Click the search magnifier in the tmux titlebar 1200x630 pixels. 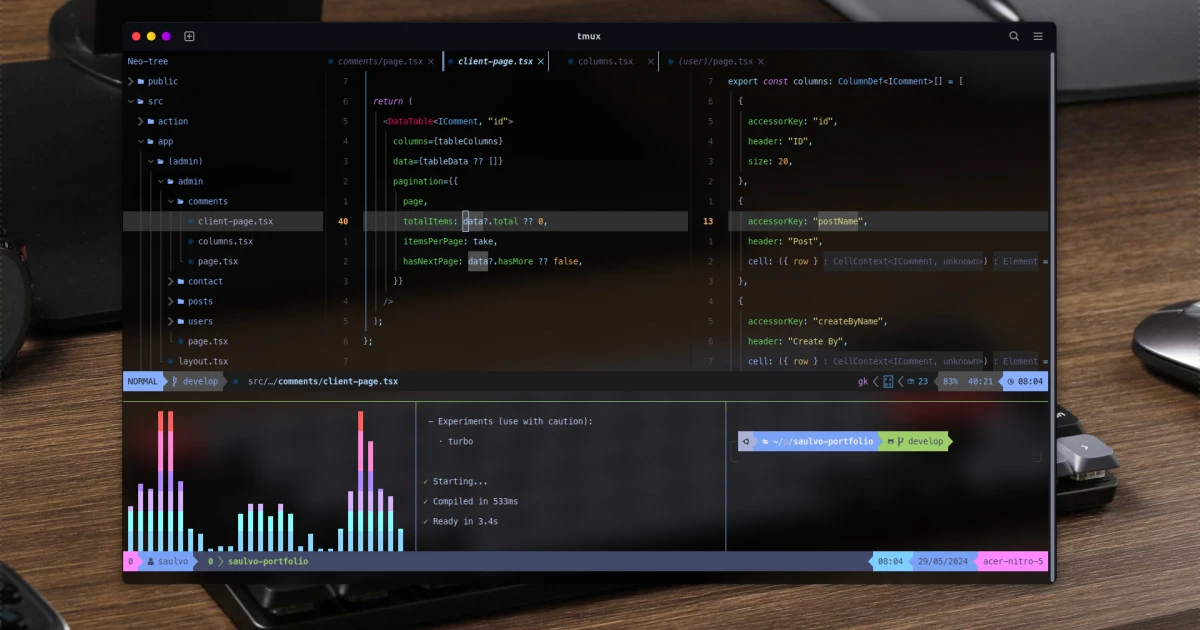(x=1014, y=35)
